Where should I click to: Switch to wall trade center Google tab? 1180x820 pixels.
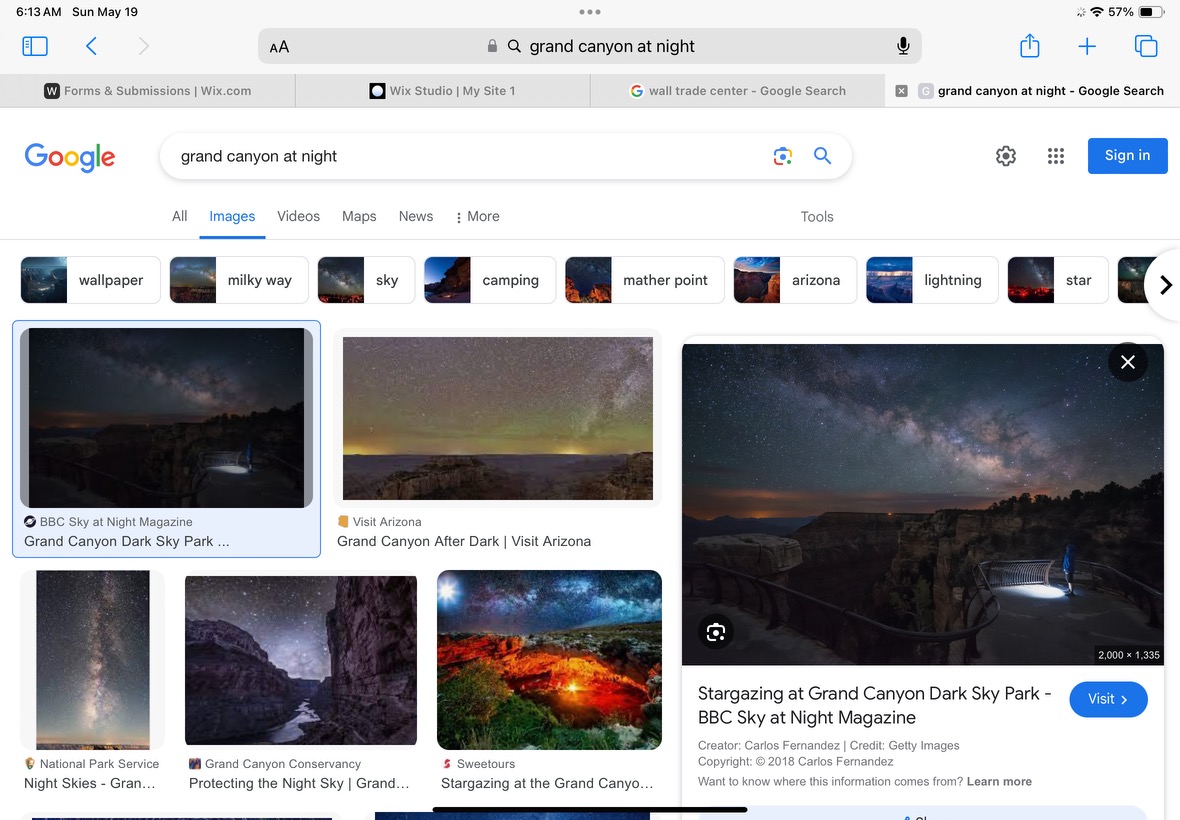tap(738, 91)
